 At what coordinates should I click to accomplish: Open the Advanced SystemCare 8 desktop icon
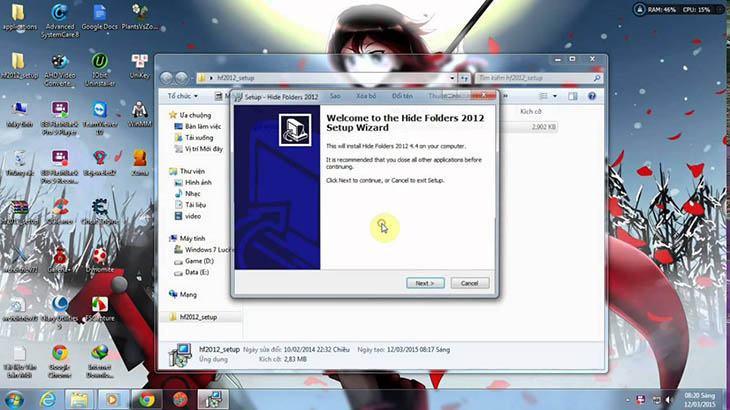60,20
